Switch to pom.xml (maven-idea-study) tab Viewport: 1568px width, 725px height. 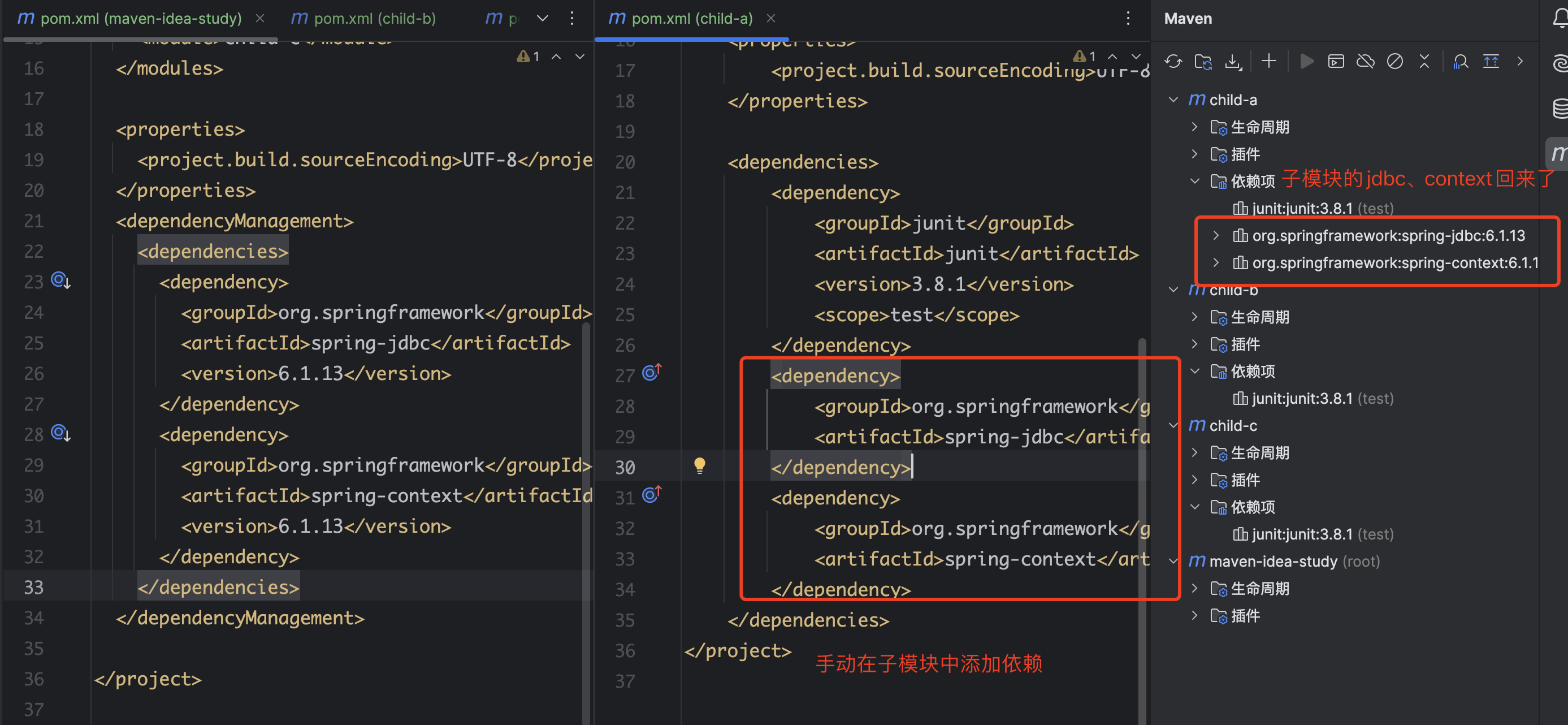point(140,18)
